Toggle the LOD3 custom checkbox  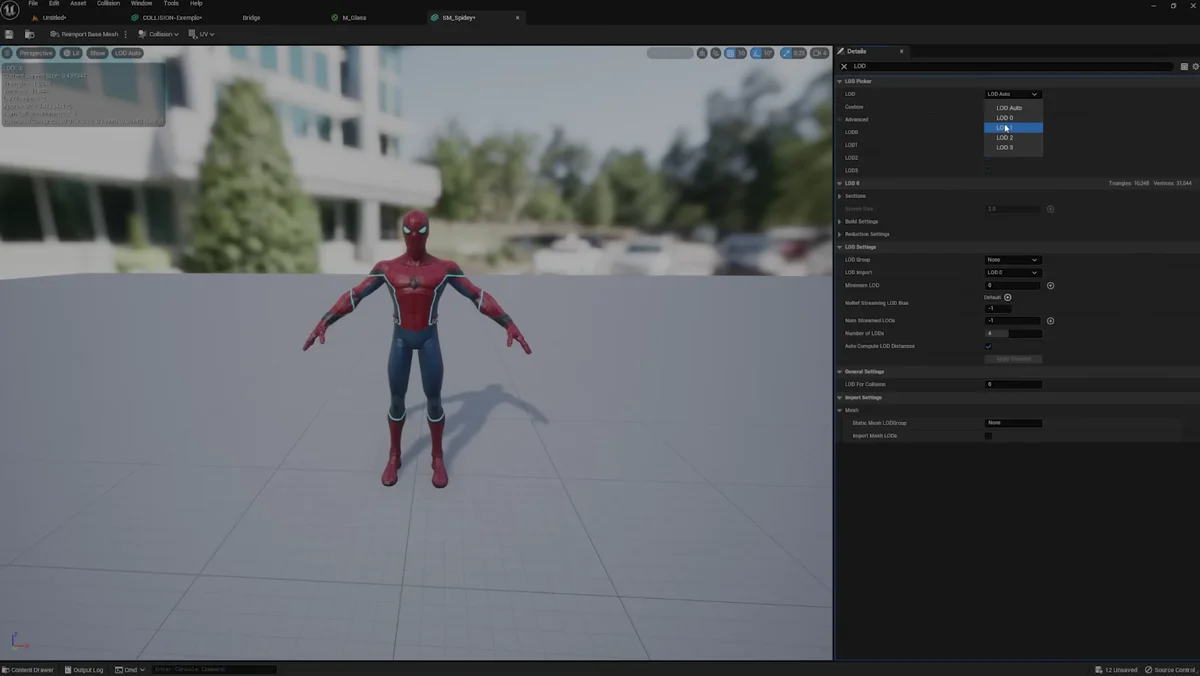click(x=988, y=171)
